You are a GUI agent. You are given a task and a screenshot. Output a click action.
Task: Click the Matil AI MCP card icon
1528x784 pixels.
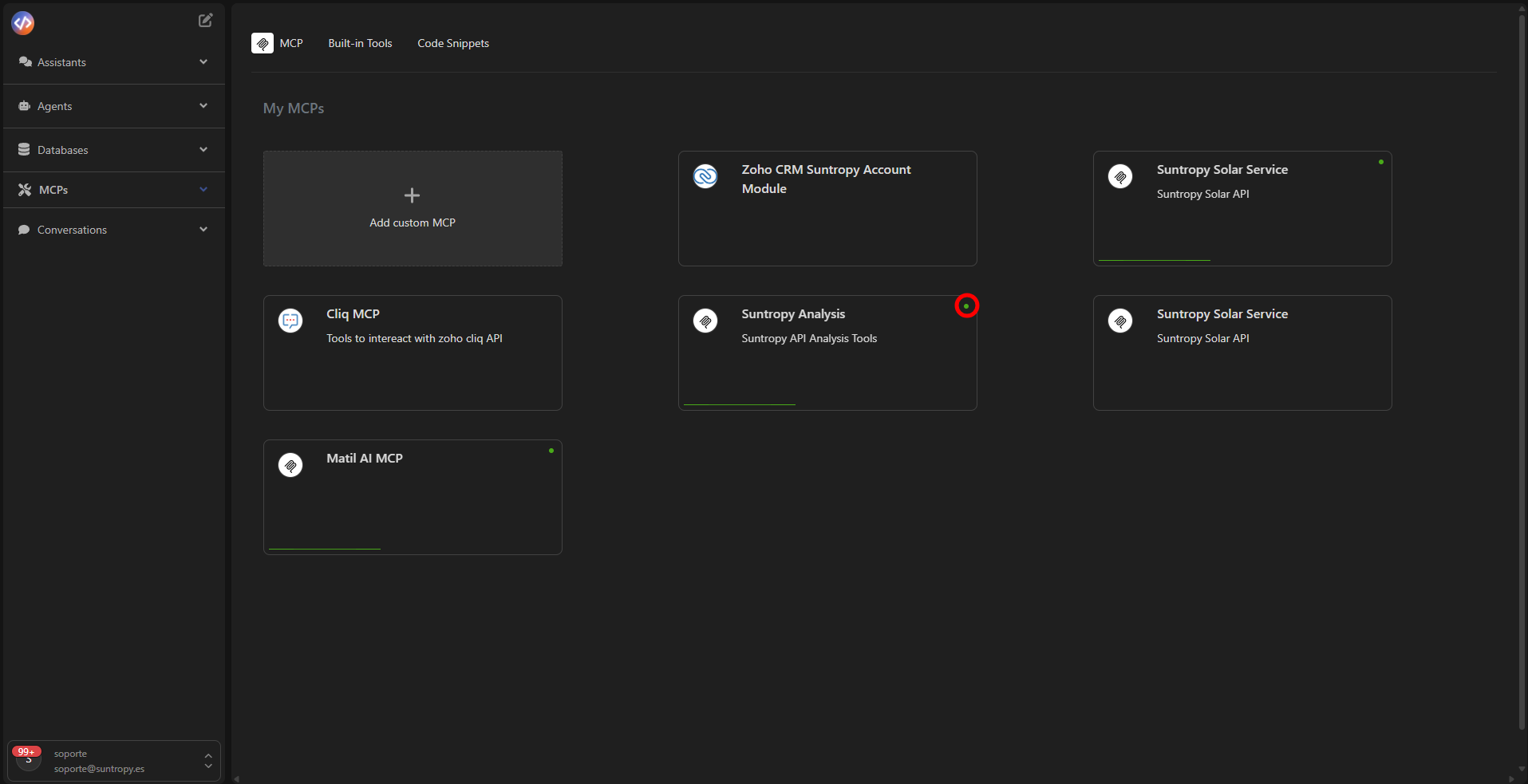pos(290,465)
